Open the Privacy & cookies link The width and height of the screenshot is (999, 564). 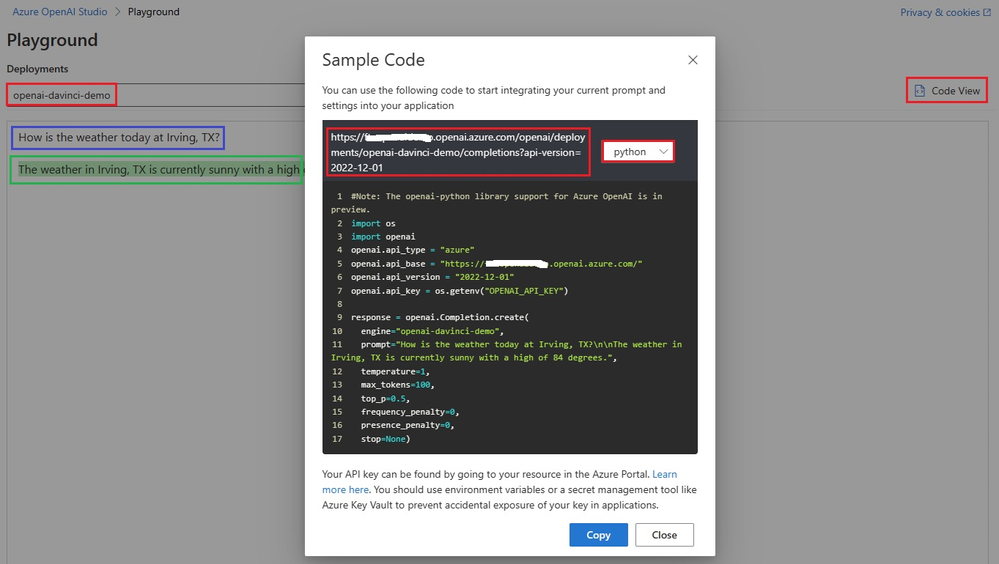click(940, 12)
